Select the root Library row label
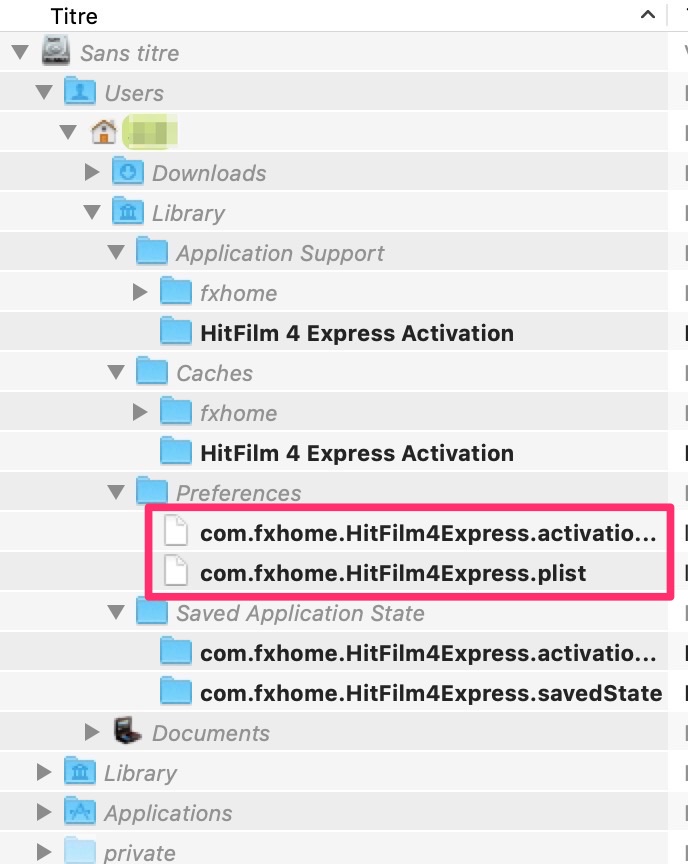Screen dimensions: 688x864 tap(140, 774)
